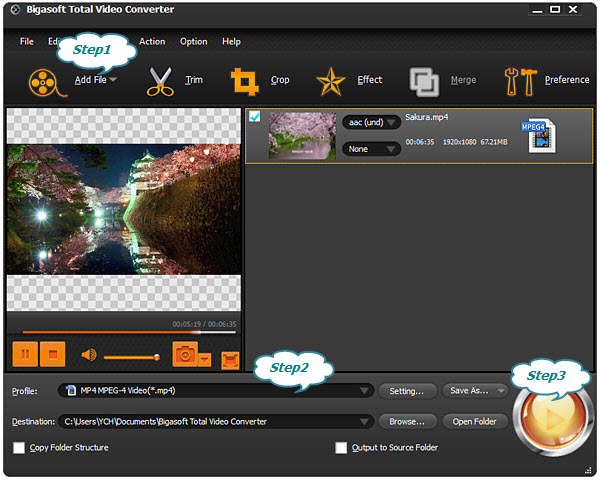The height and width of the screenshot is (480, 600).
Task: Click the Crop label
Action: click(280, 80)
